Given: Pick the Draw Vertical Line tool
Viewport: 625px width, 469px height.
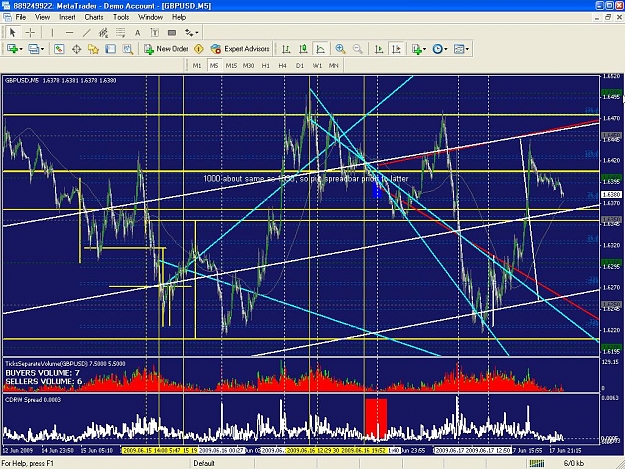Looking at the screenshot, I should point(52,33).
